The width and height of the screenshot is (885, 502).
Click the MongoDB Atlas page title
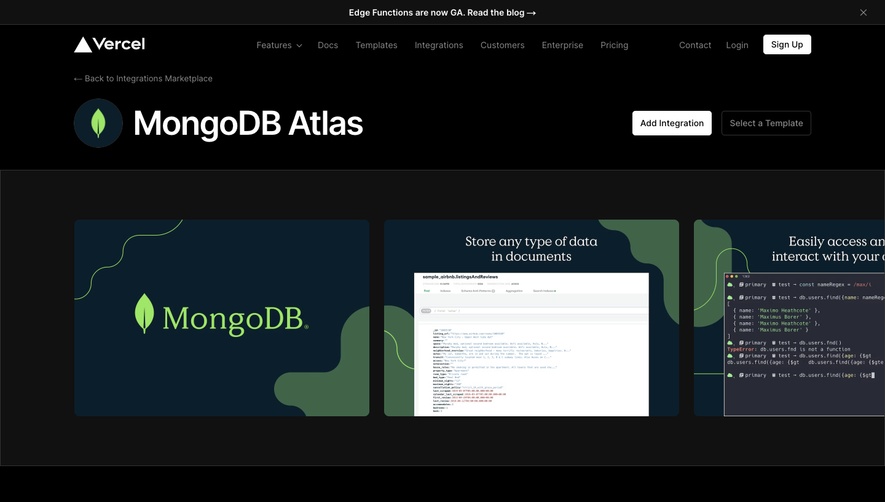248,123
